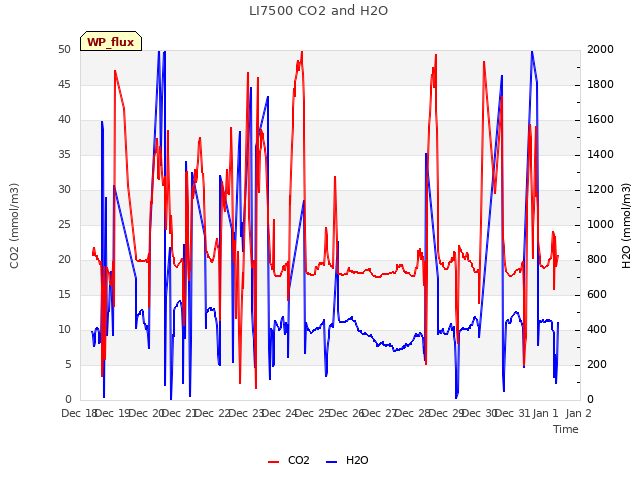Click the 600 right axis tick label
Viewport: 640px width, 480px height.
597,294
